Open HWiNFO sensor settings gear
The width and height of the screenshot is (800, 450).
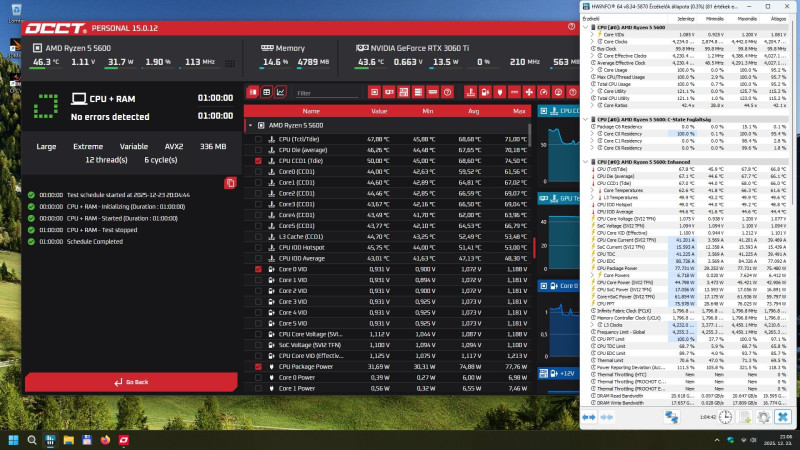pos(763,417)
